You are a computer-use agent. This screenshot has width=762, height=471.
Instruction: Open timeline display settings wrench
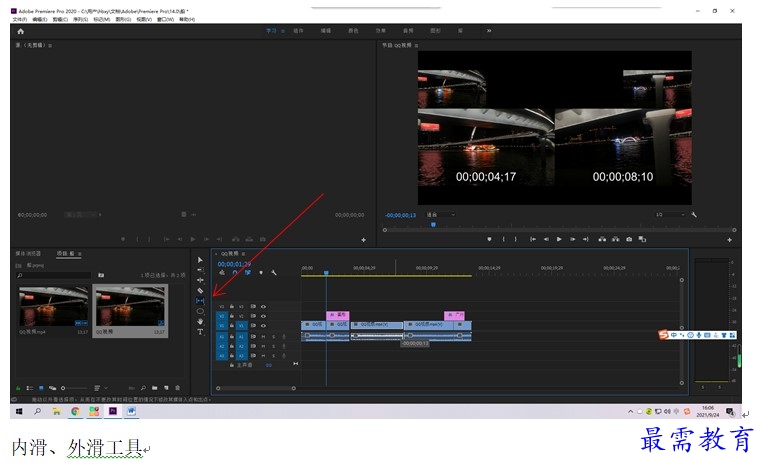coord(274,273)
